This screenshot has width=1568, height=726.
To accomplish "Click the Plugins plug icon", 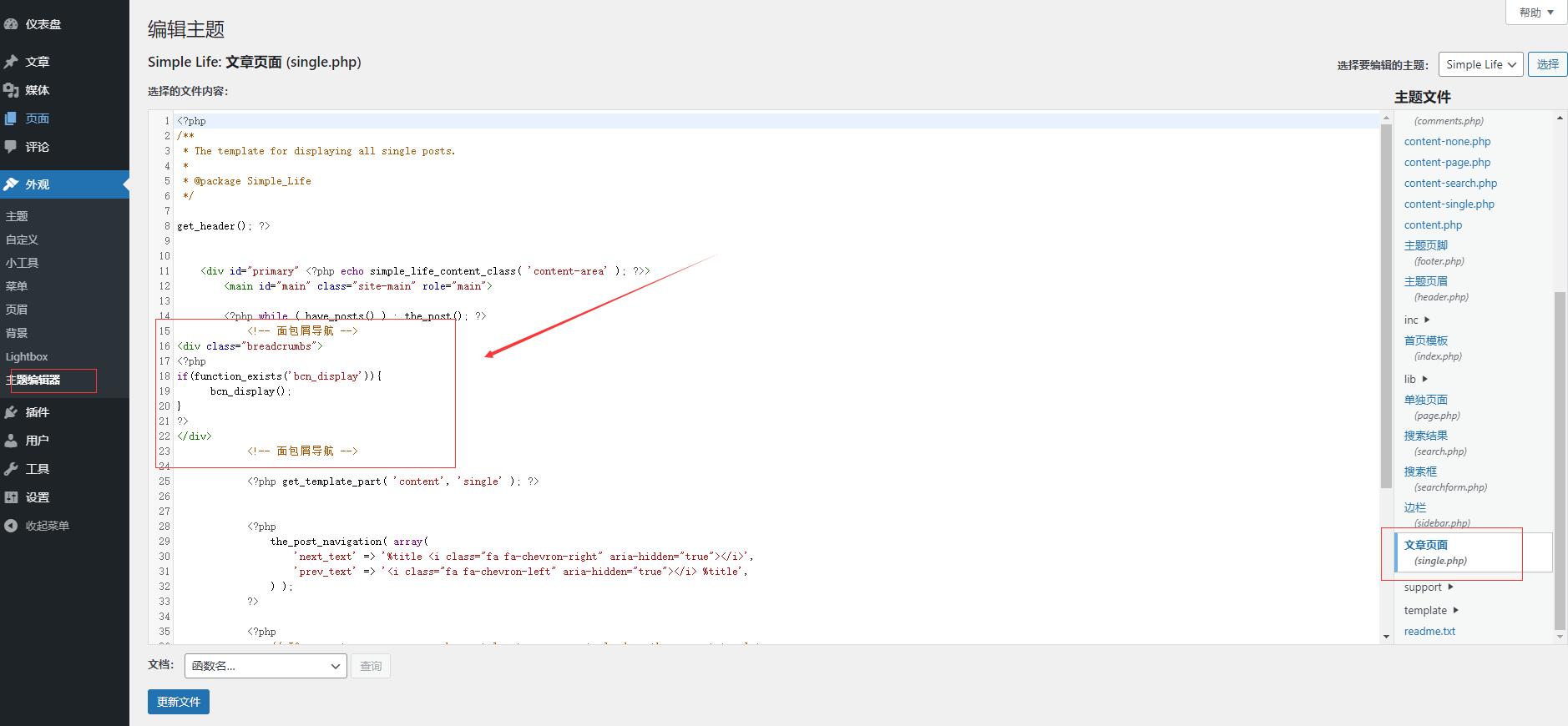I will [x=11, y=412].
